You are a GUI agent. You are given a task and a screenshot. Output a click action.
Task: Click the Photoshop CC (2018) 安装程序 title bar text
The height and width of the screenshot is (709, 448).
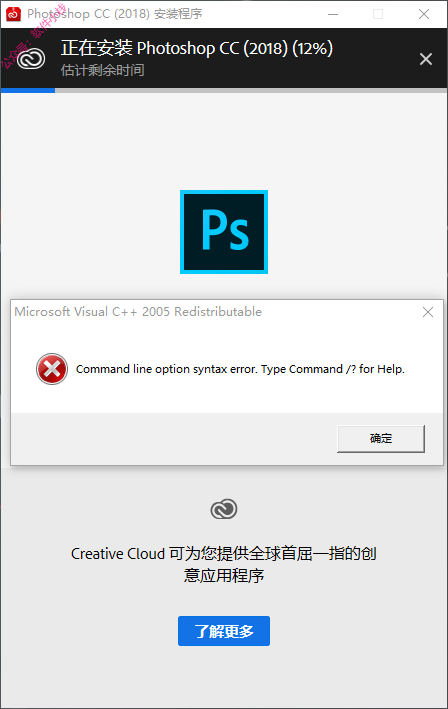(114, 14)
